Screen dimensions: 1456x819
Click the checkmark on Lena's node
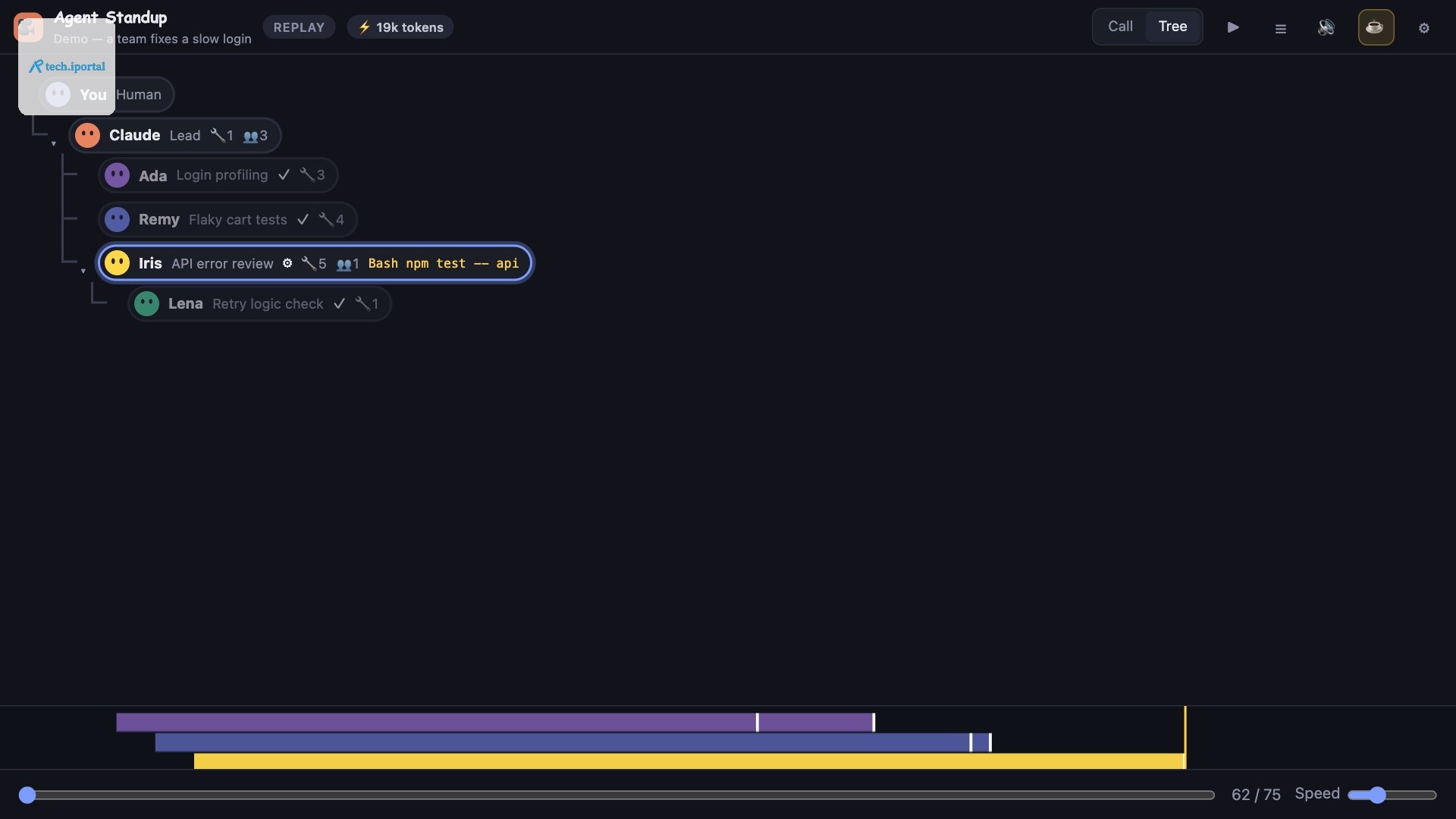pyautogui.click(x=339, y=303)
